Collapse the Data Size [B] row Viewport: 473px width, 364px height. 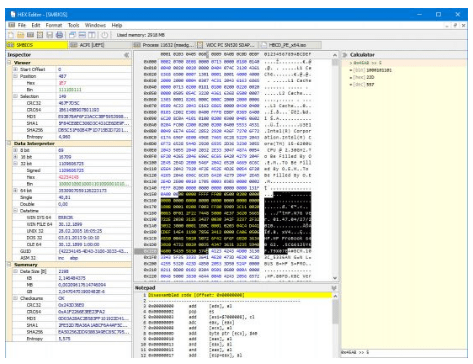[x=15, y=271]
